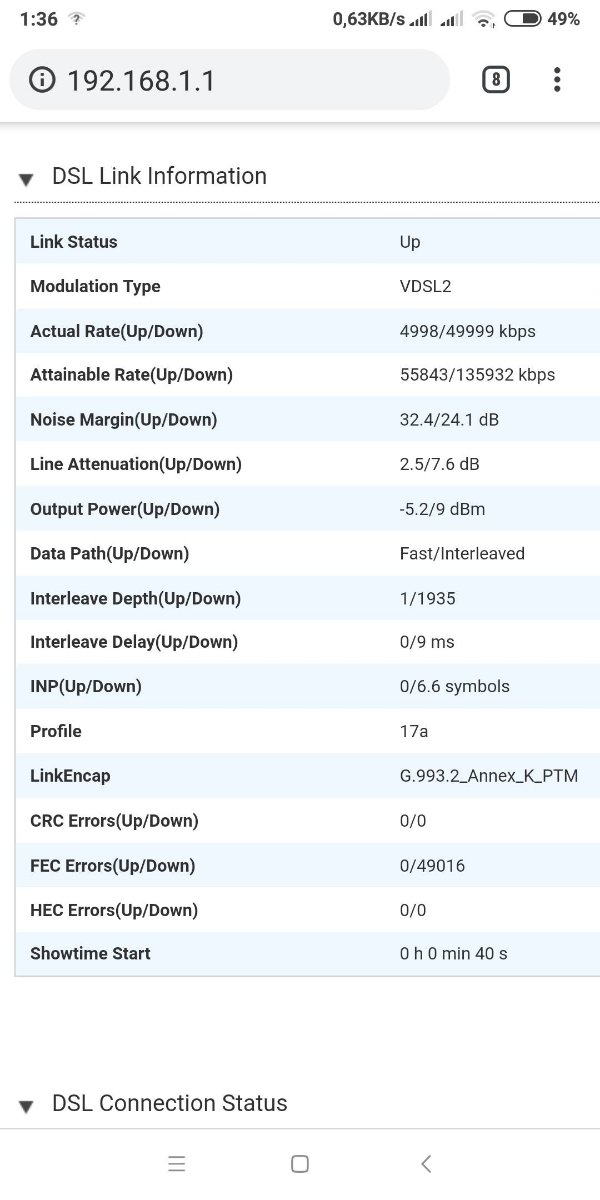Viewport: 600px width, 1200px height.
Task: Tap the Android home navigation button
Action: 299,1163
